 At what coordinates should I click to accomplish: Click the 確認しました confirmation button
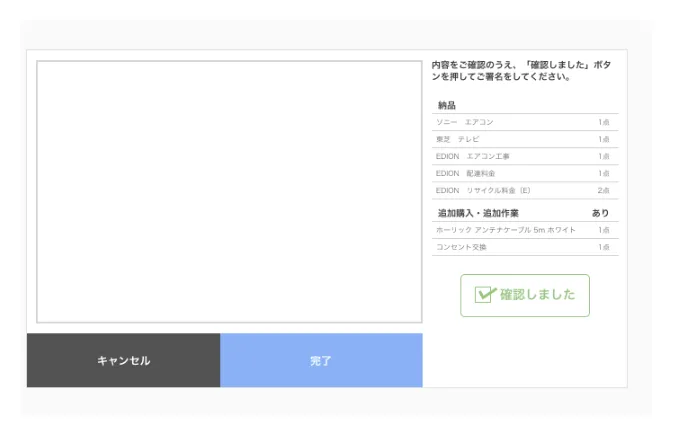[x=524, y=295]
